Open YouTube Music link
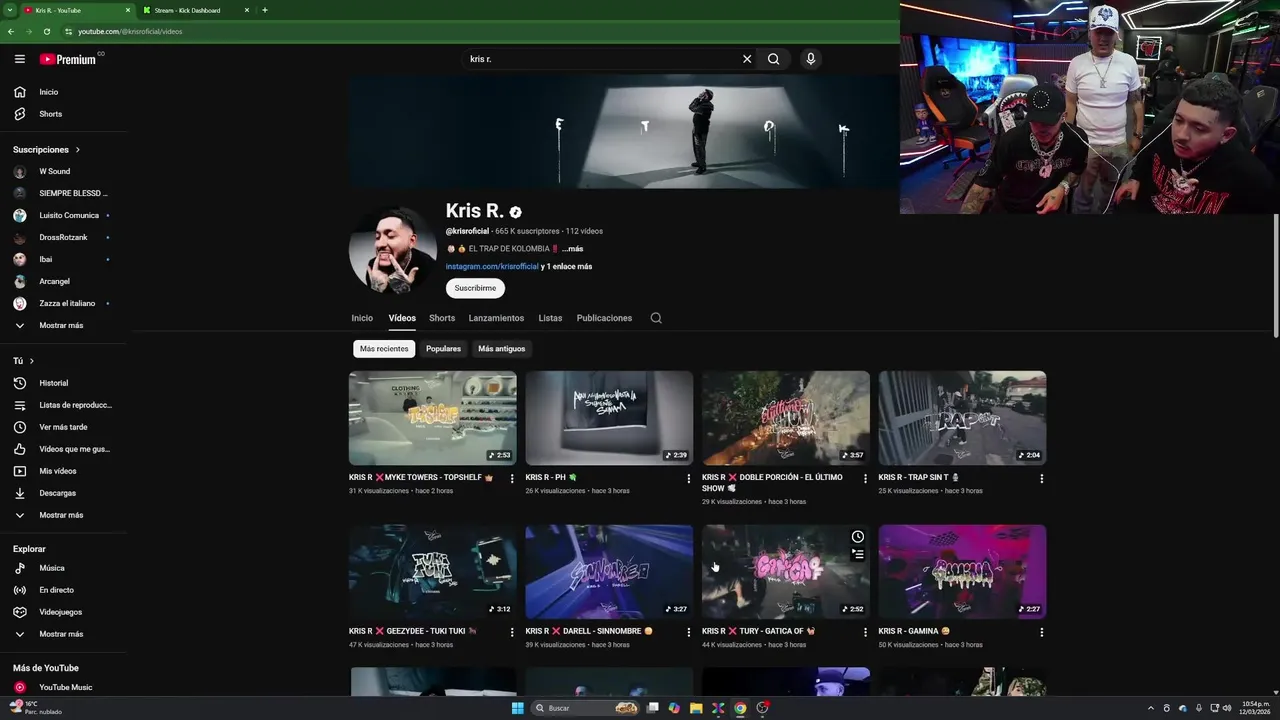The height and width of the screenshot is (720, 1280). point(64,687)
